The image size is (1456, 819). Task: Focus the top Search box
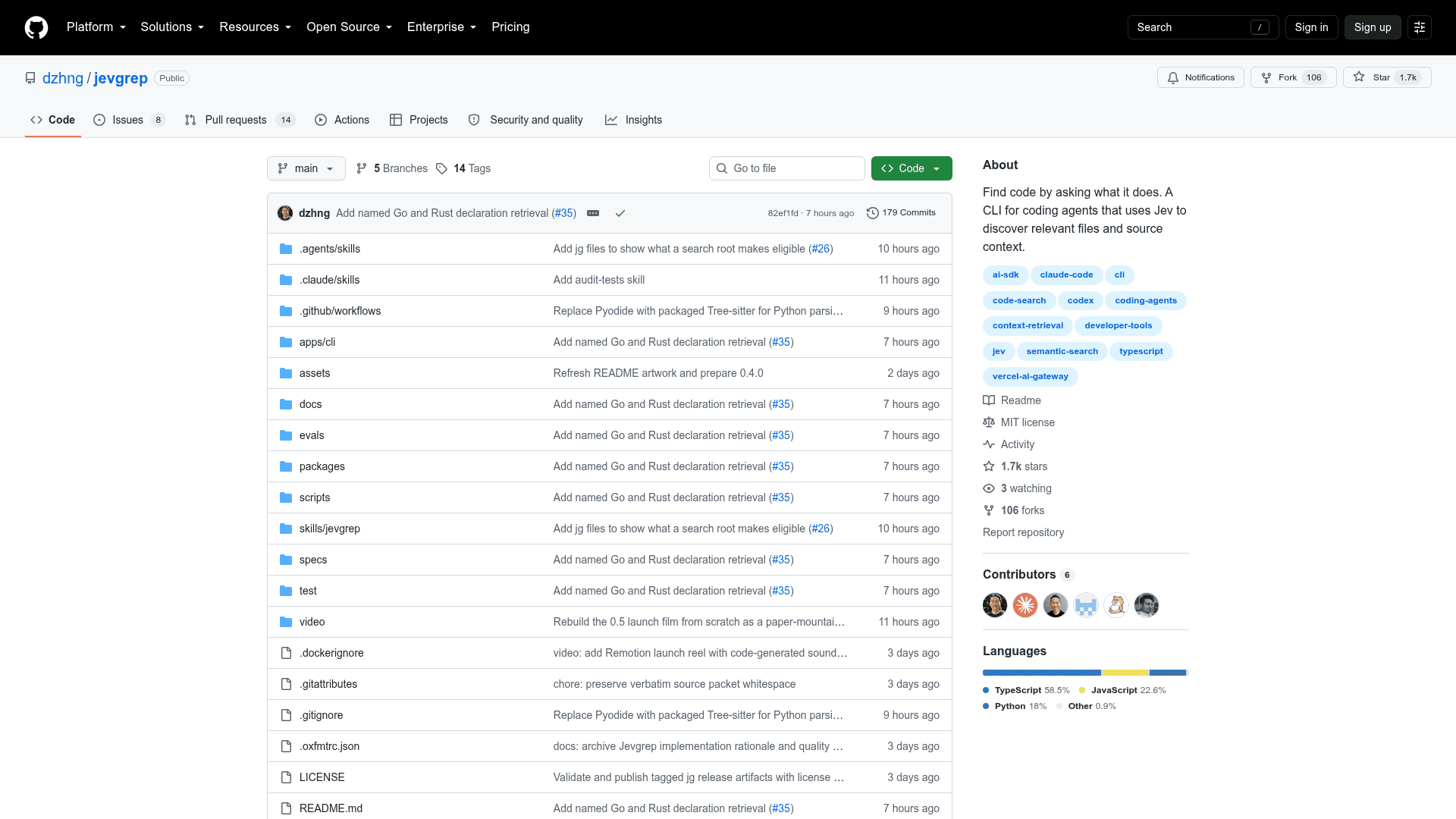point(1203,27)
